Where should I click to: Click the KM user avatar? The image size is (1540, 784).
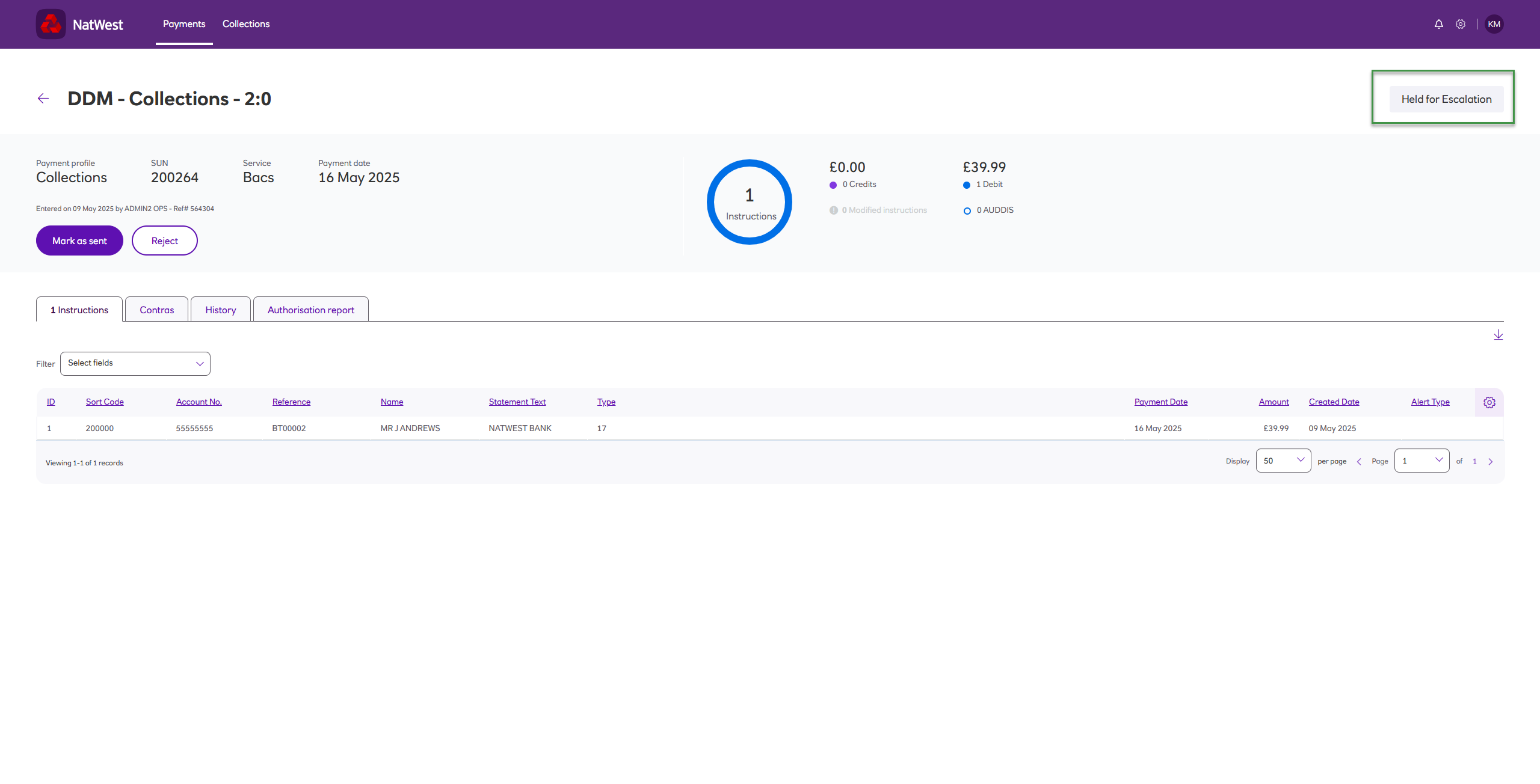coord(1494,24)
